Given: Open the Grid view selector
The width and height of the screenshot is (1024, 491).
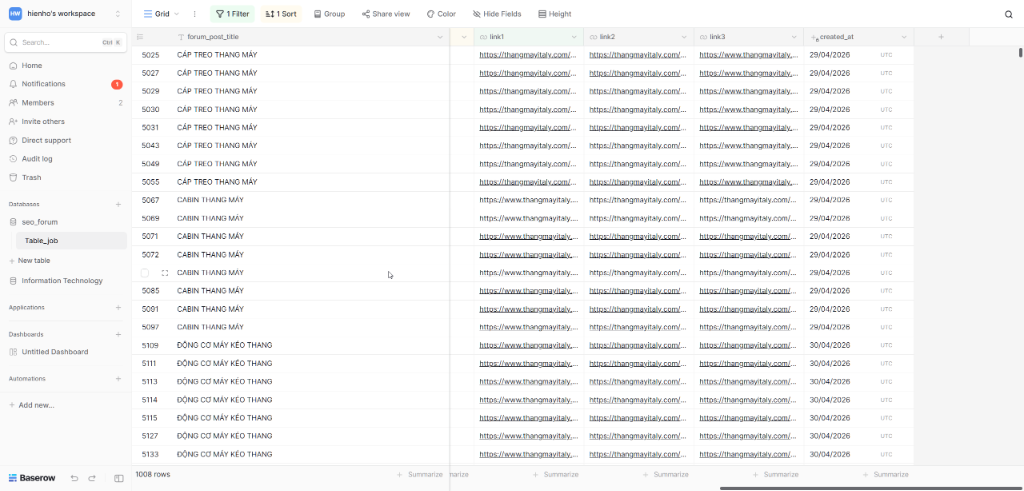Looking at the screenshot, I should tap(161, 14).
